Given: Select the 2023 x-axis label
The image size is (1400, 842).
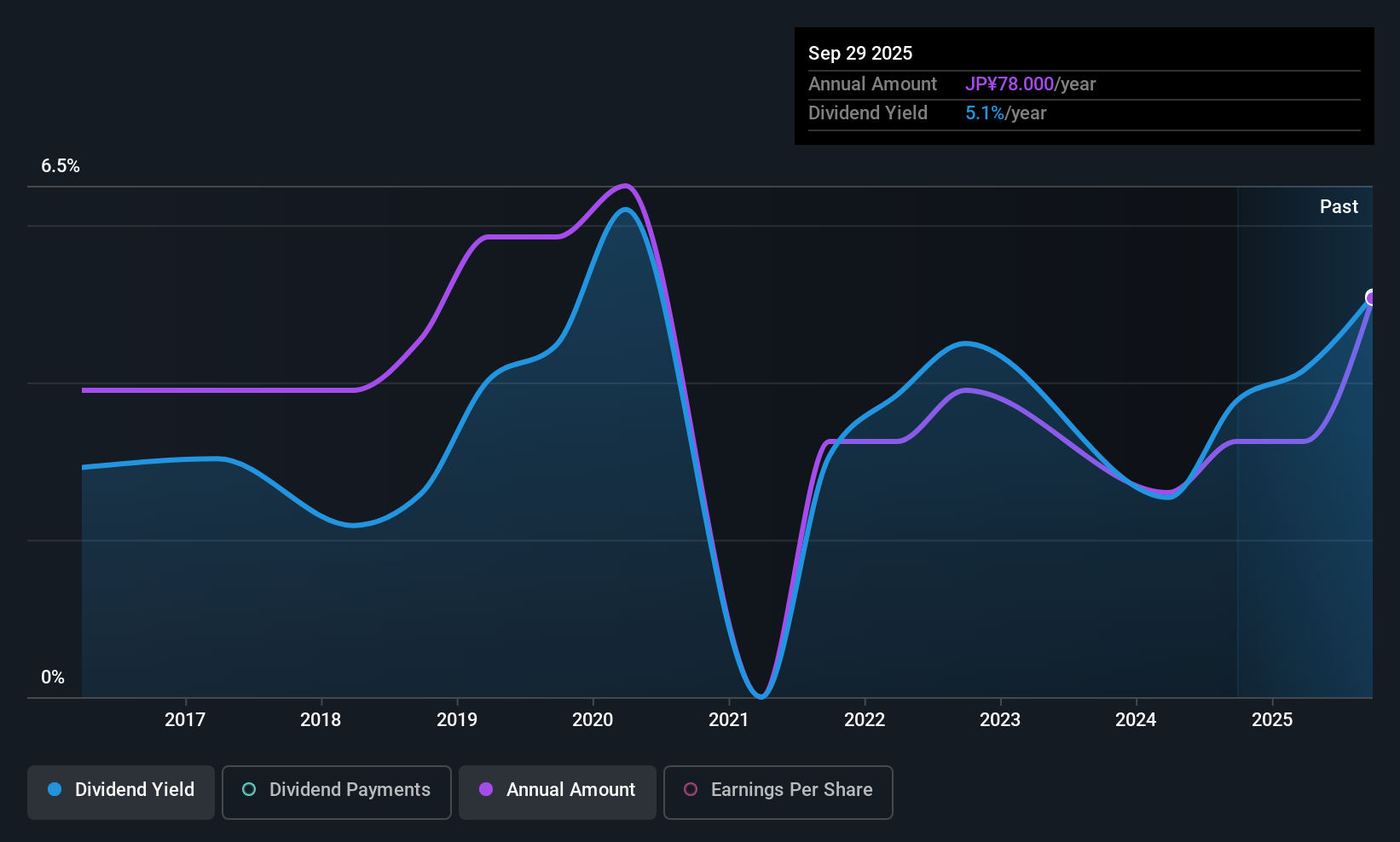Looking at the screenshot, I should click(1000, 720).
